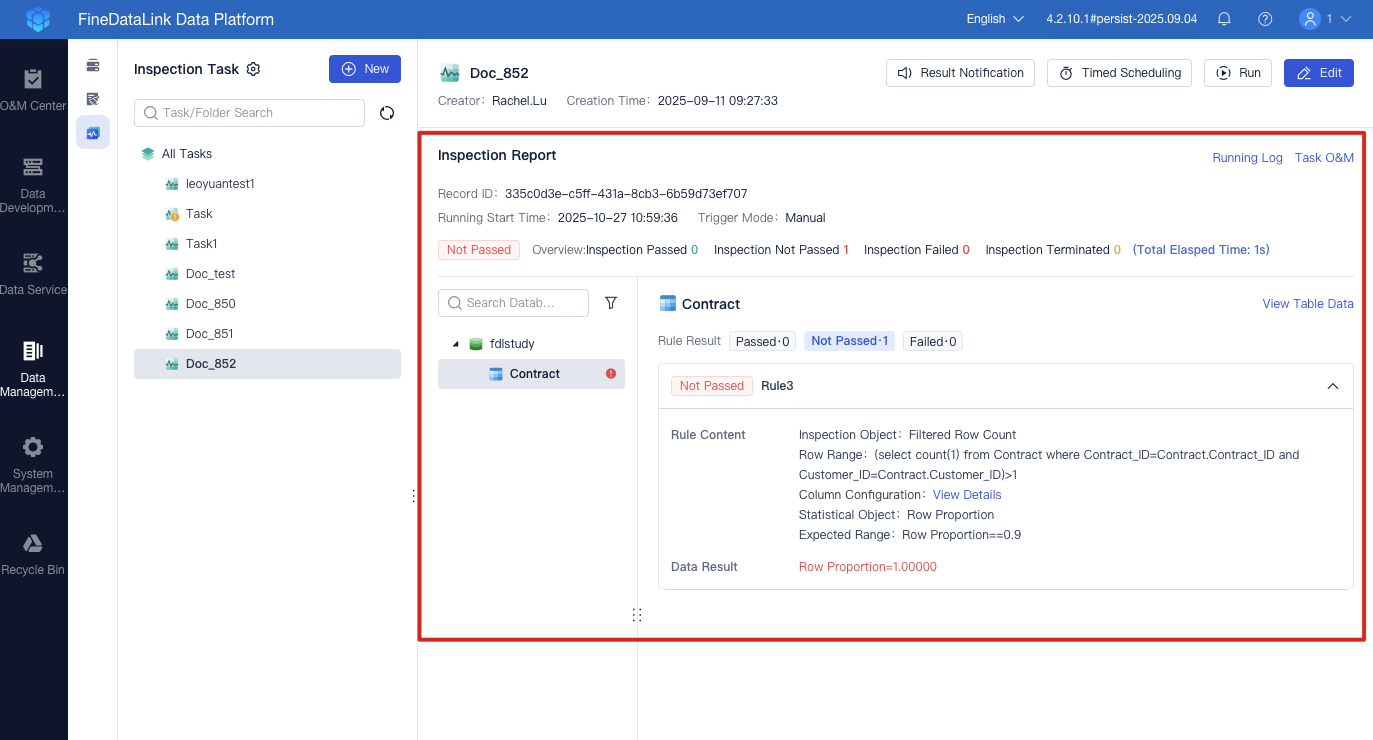Open the Data Management sidebar module
The width and height of the screenshot is (1373, 740).
(x=33, y=368)
